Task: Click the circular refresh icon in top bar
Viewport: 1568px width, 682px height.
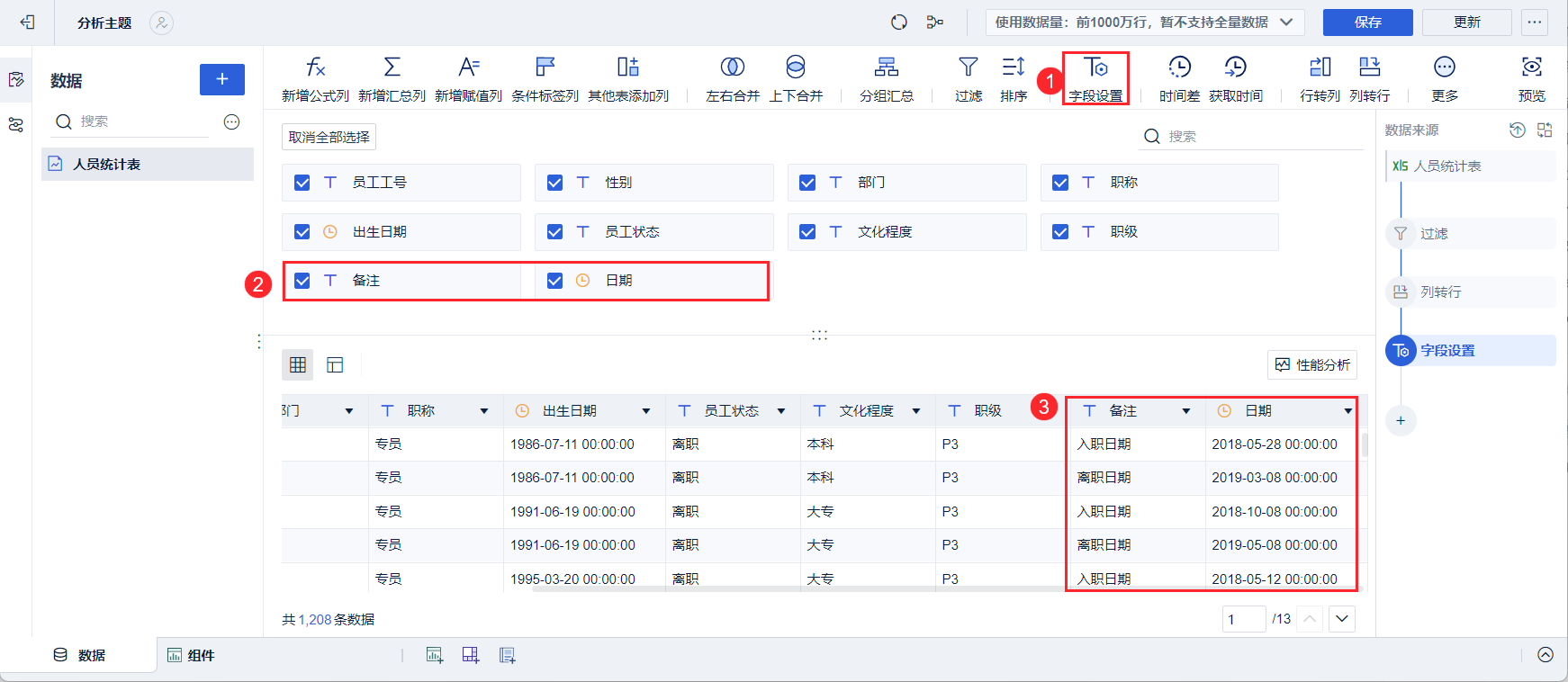Action: [x=899, y=22]
